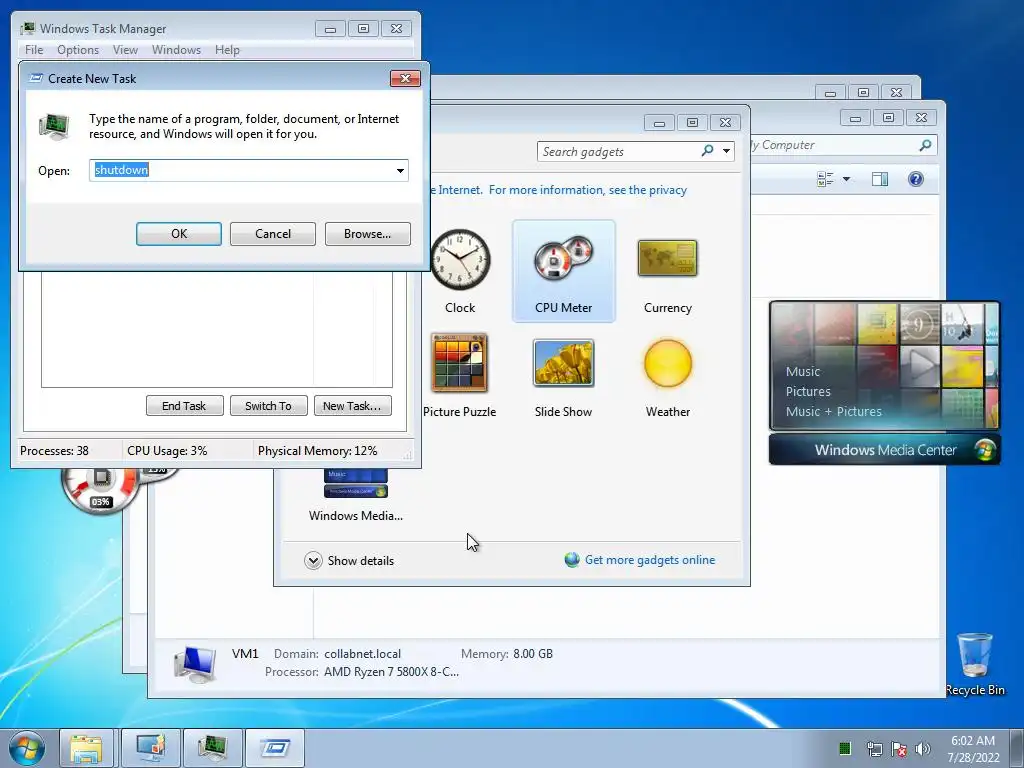Open the View menu in Task Manager
This screenshot has height=768, width=1024.
click(x=125, y=50)
